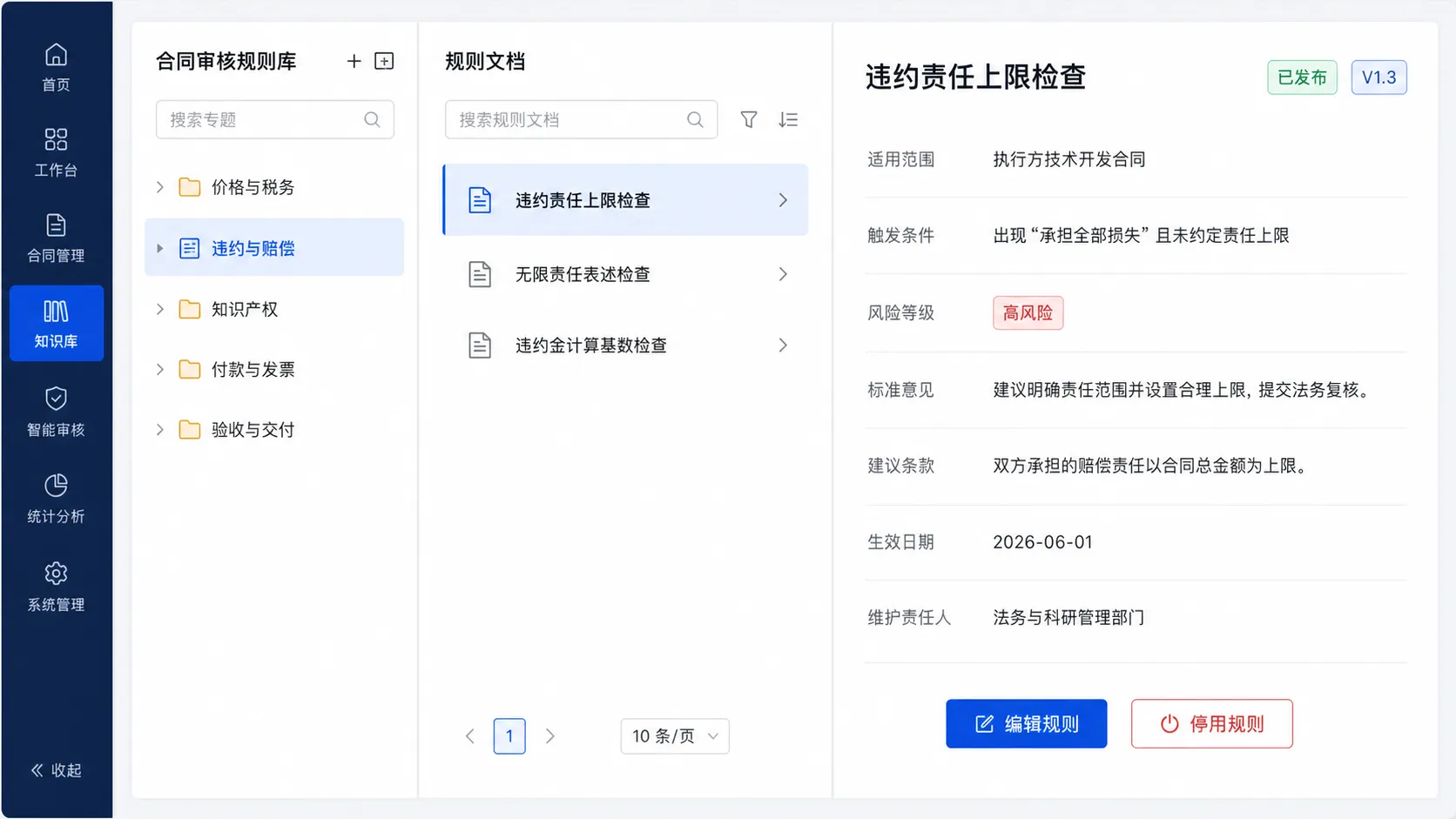This screenshot has height=819, width=1456.
Task: Expand the 价格与税务 folder arrow
Action: coord(160,187)
